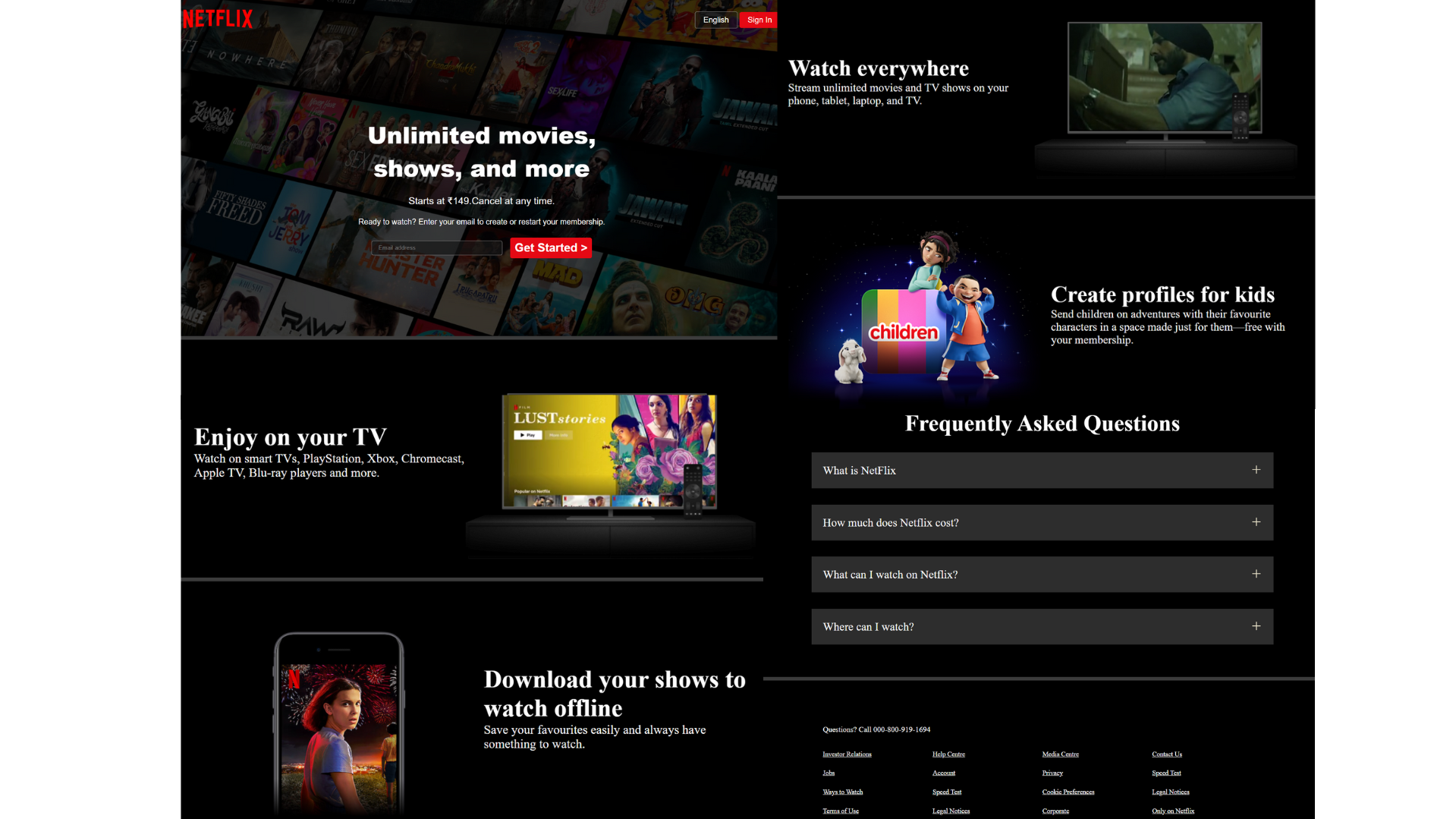Screen dimensions: 1456x819
Task: Click the Sign In button
Action: [759, 20]
